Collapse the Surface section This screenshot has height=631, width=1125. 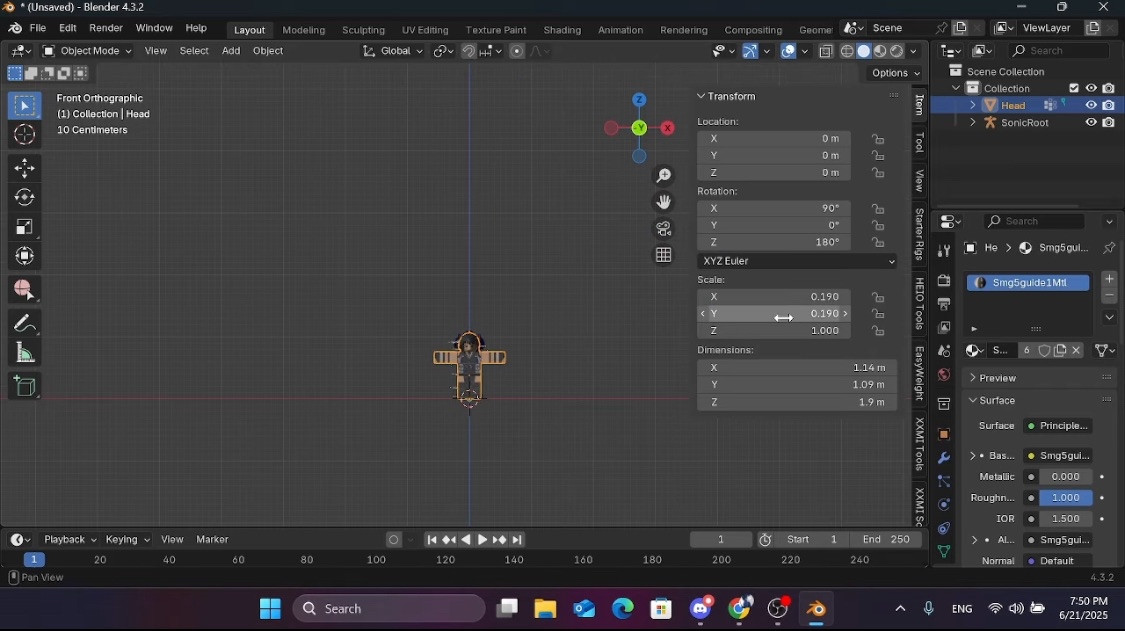(x=973, y=400)
